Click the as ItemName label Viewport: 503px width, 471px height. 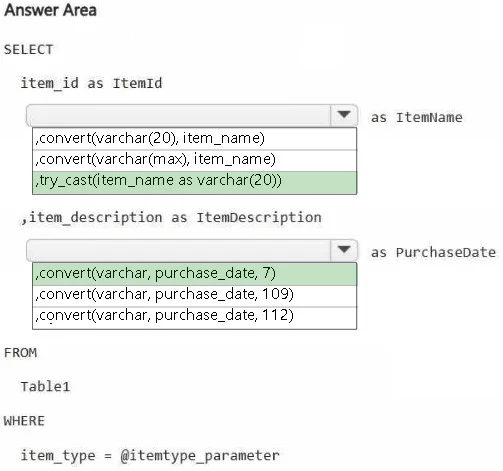point(417,117)
